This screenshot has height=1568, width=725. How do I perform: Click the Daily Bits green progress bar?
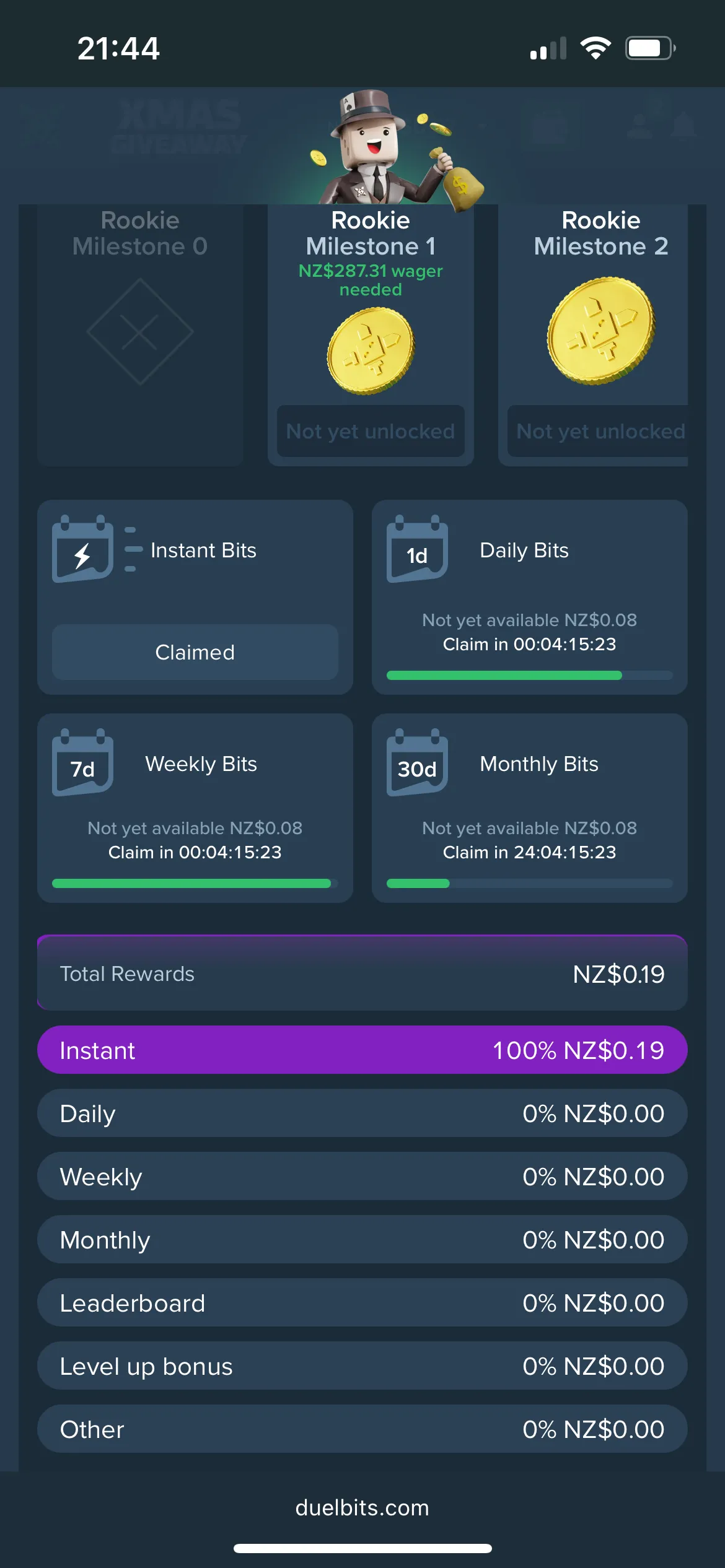click(x=504, y=676)
